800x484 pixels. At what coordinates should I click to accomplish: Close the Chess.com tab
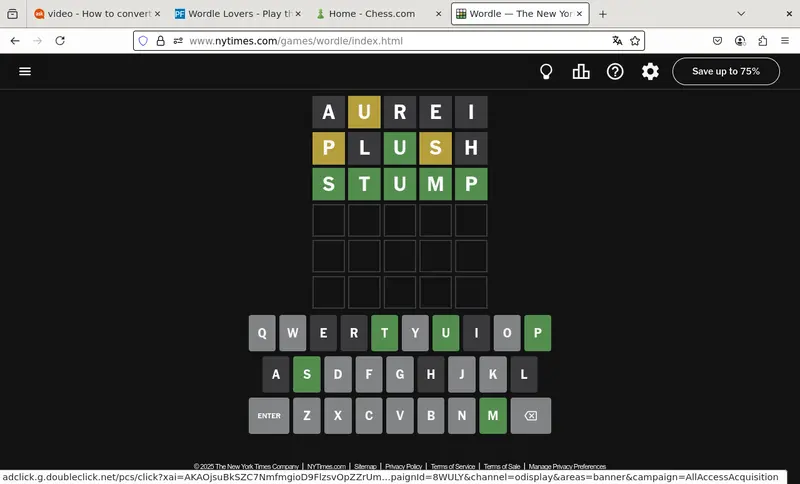(438, 14)
